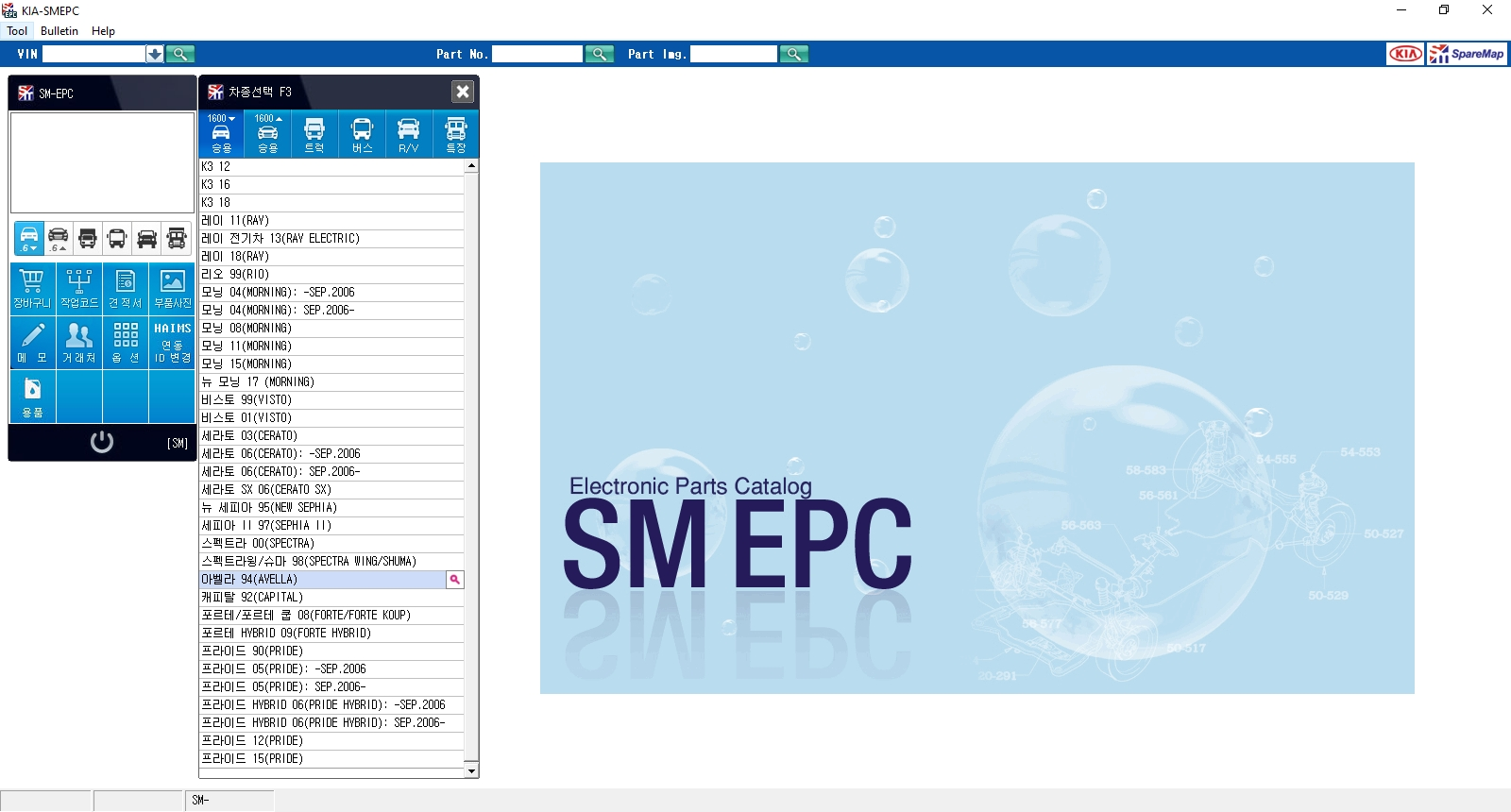The width and height of the screenshot is (1511, 812).
Task: Open the 견적서 estimate sheet
Action: 126,289
